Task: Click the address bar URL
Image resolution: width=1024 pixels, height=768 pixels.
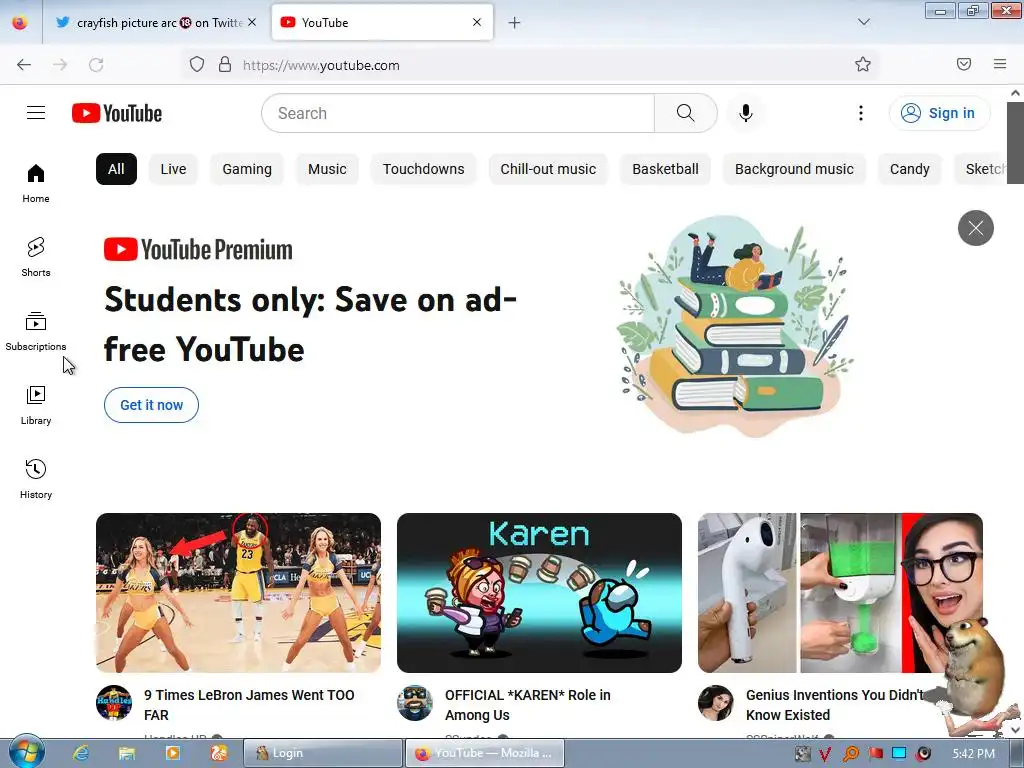Action: click(321, 65)
